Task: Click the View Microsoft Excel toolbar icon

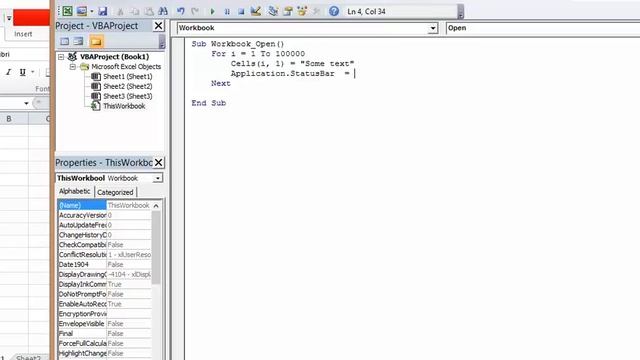Action: [x=67, y=11]
